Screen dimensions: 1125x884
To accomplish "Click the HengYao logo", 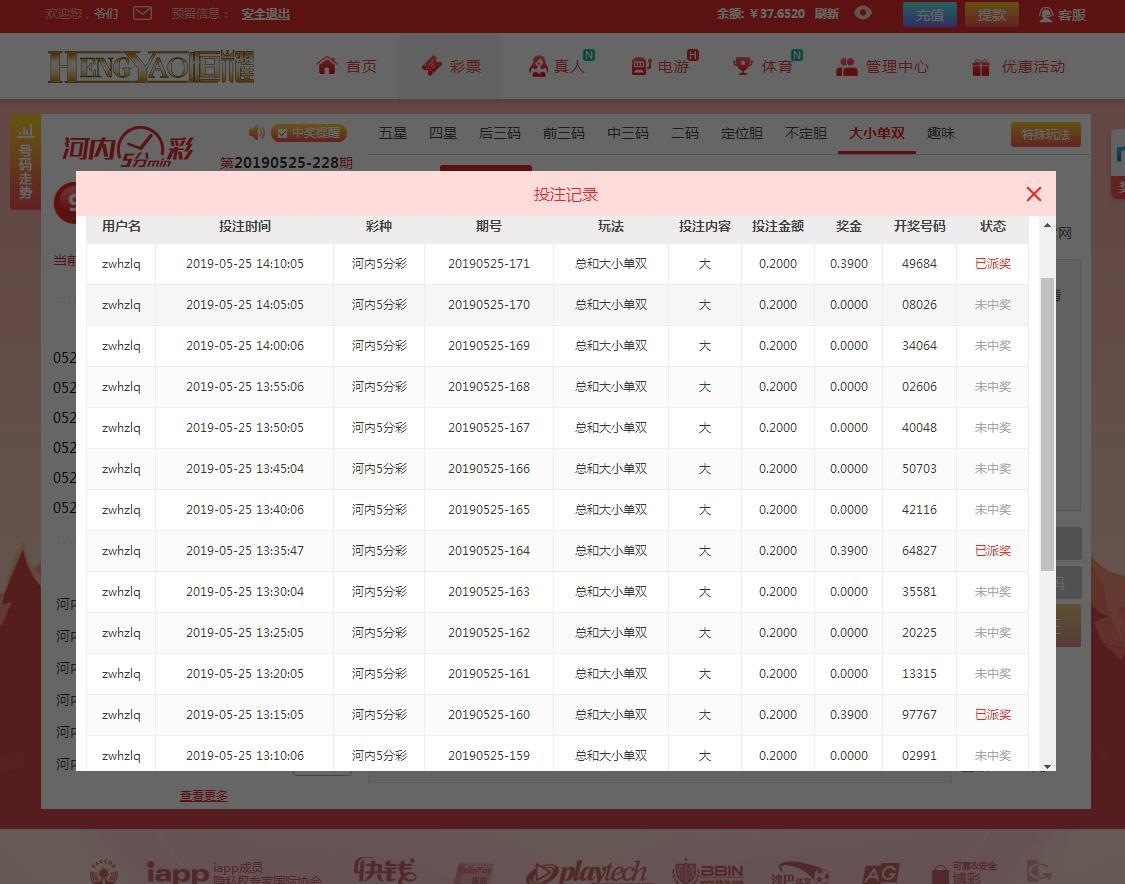I will point(151,67).
